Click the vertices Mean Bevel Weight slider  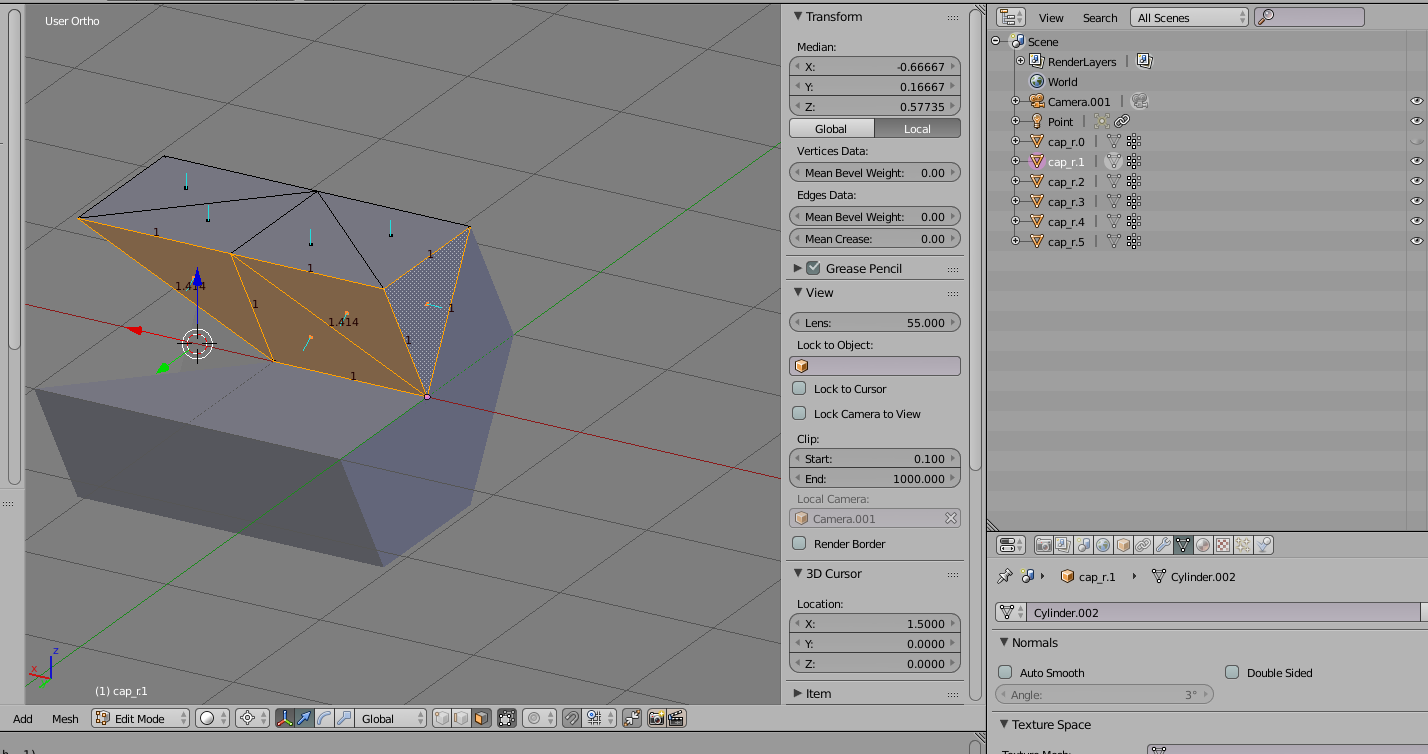875,172
